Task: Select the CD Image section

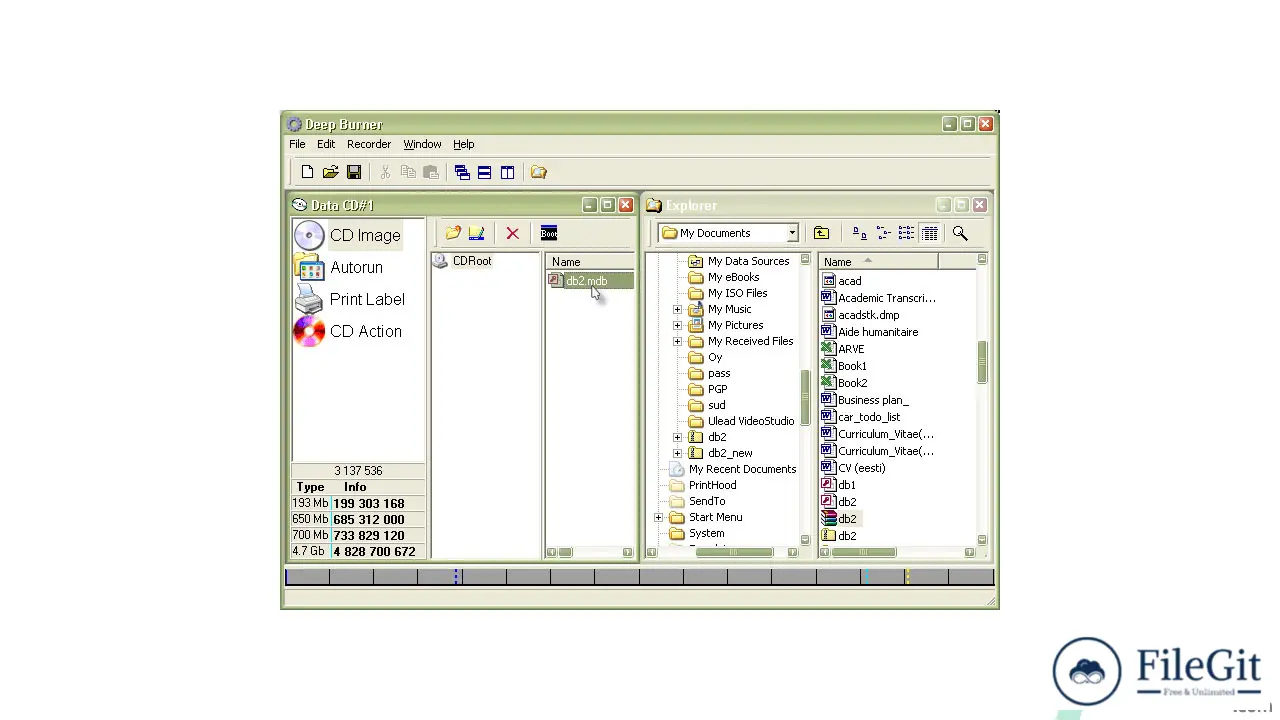Action: tap(348, 235)
